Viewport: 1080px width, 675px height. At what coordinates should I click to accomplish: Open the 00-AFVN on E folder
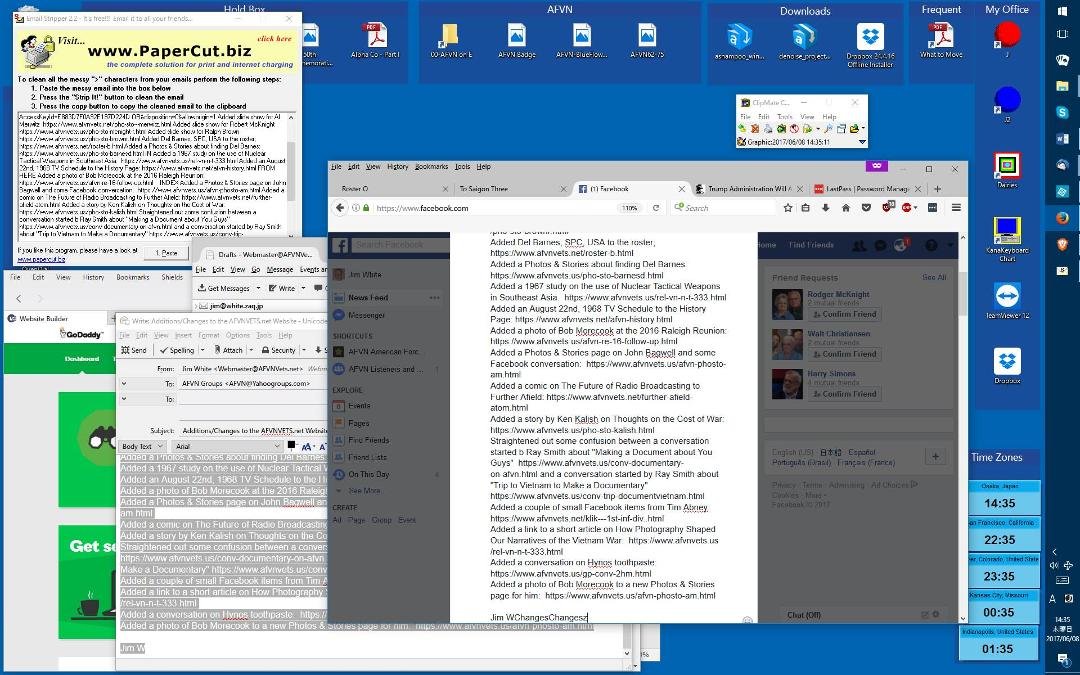(450, 40)
